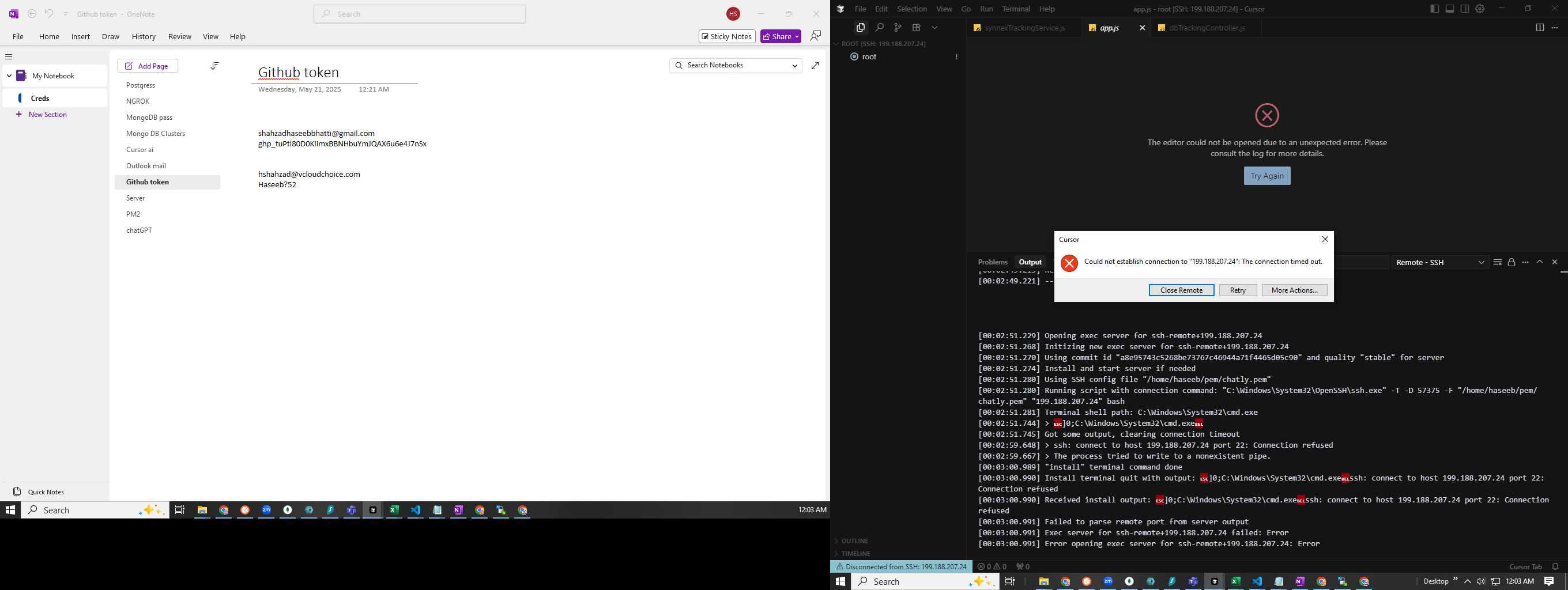
Task: Expand additional views chevron beside Extensions
Action: coord(934,28)
